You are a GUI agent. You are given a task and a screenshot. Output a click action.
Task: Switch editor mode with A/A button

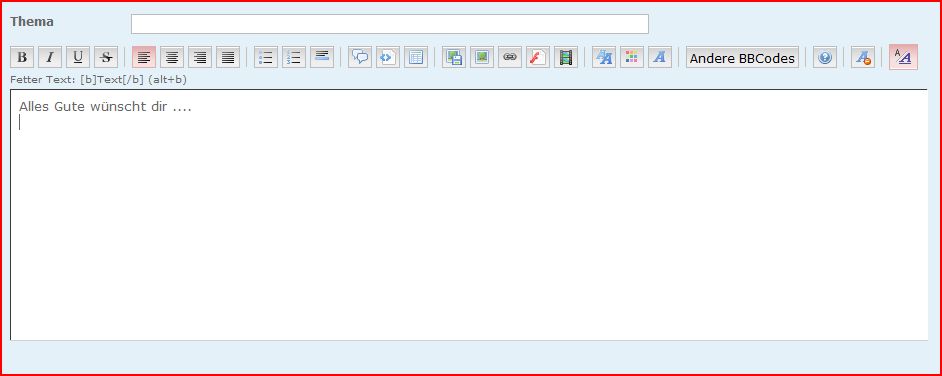click(x=903, y=58)
